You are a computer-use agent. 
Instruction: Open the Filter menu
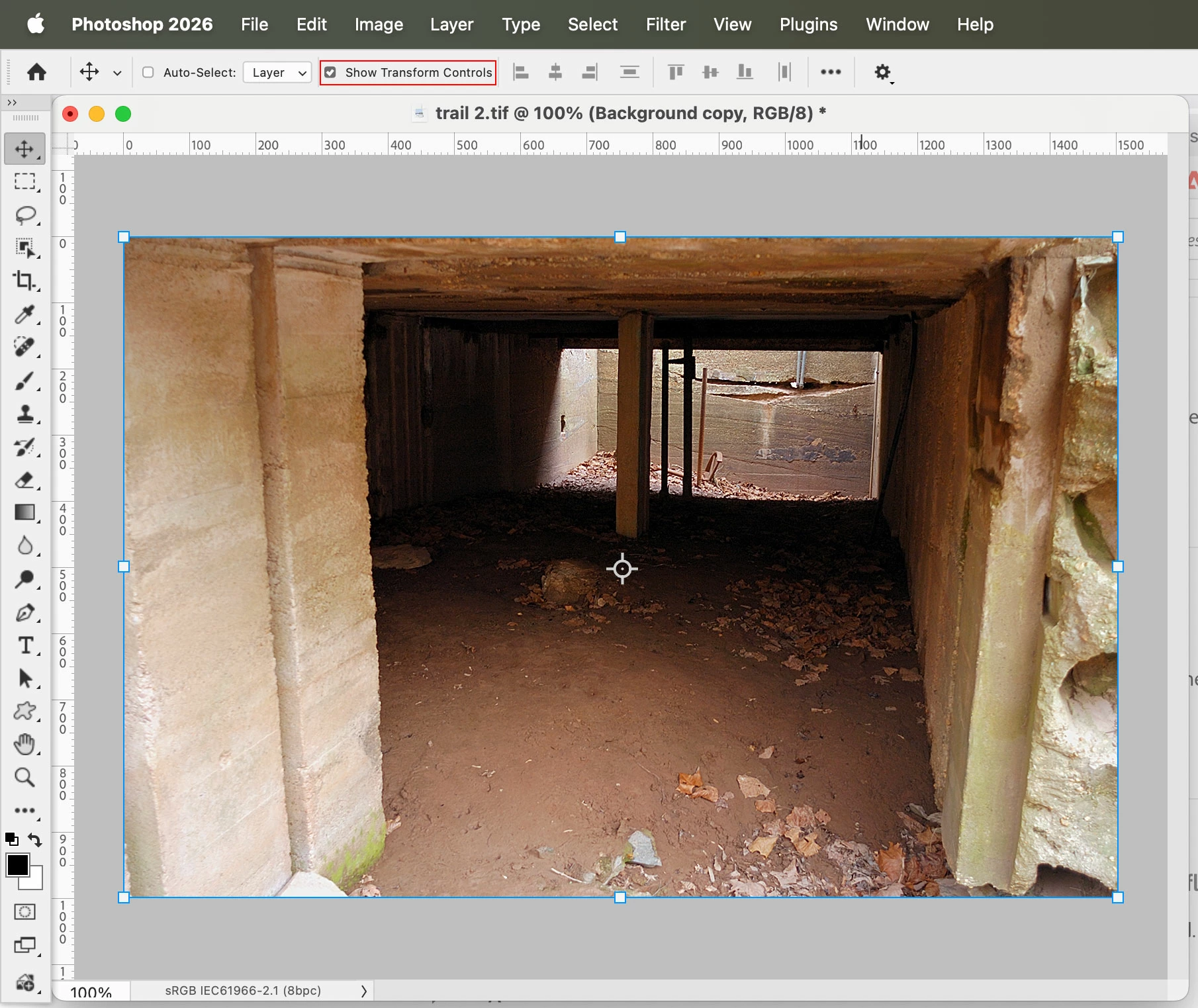[666, 24]
